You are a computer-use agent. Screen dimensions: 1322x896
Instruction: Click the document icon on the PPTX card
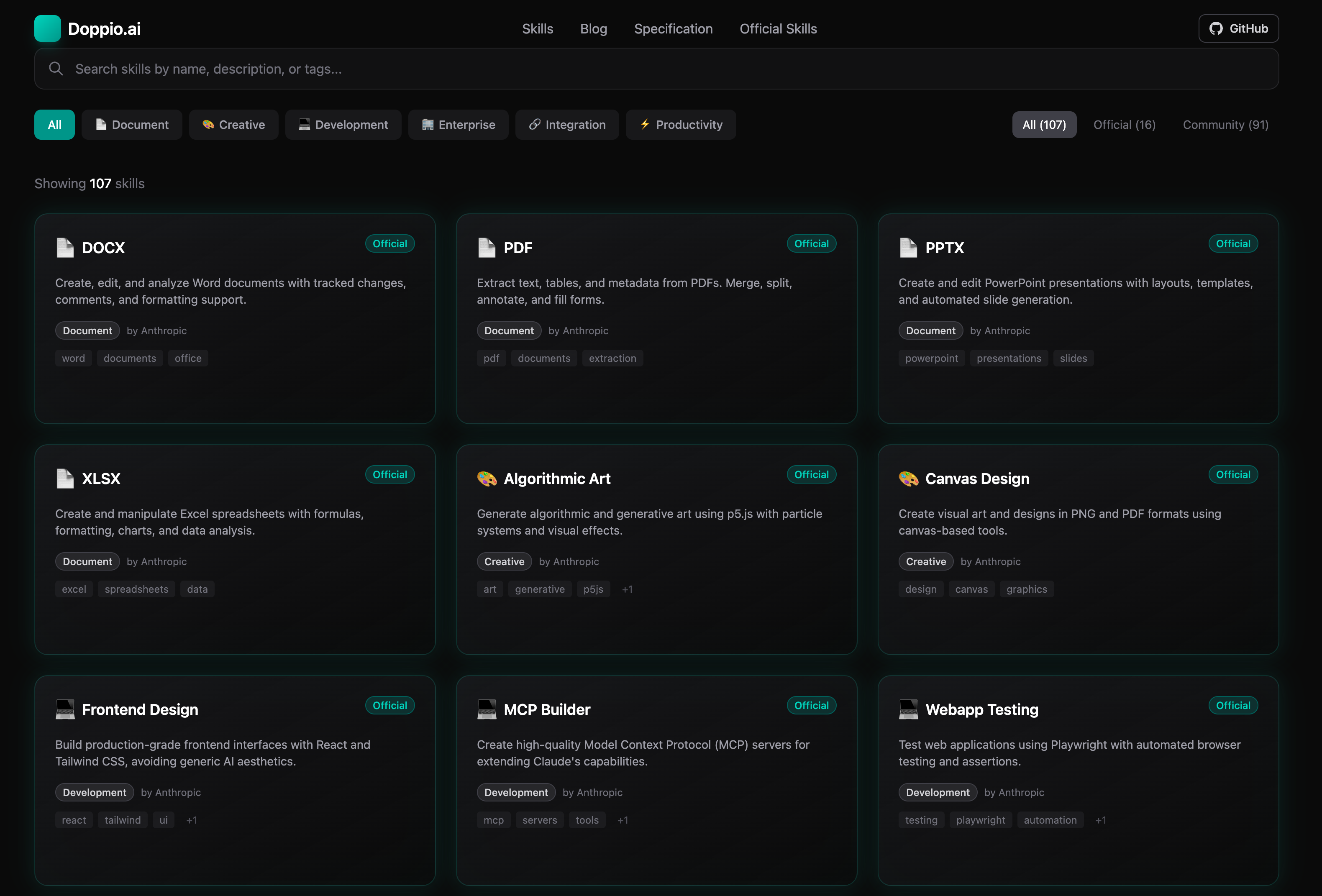pos(908,248)
